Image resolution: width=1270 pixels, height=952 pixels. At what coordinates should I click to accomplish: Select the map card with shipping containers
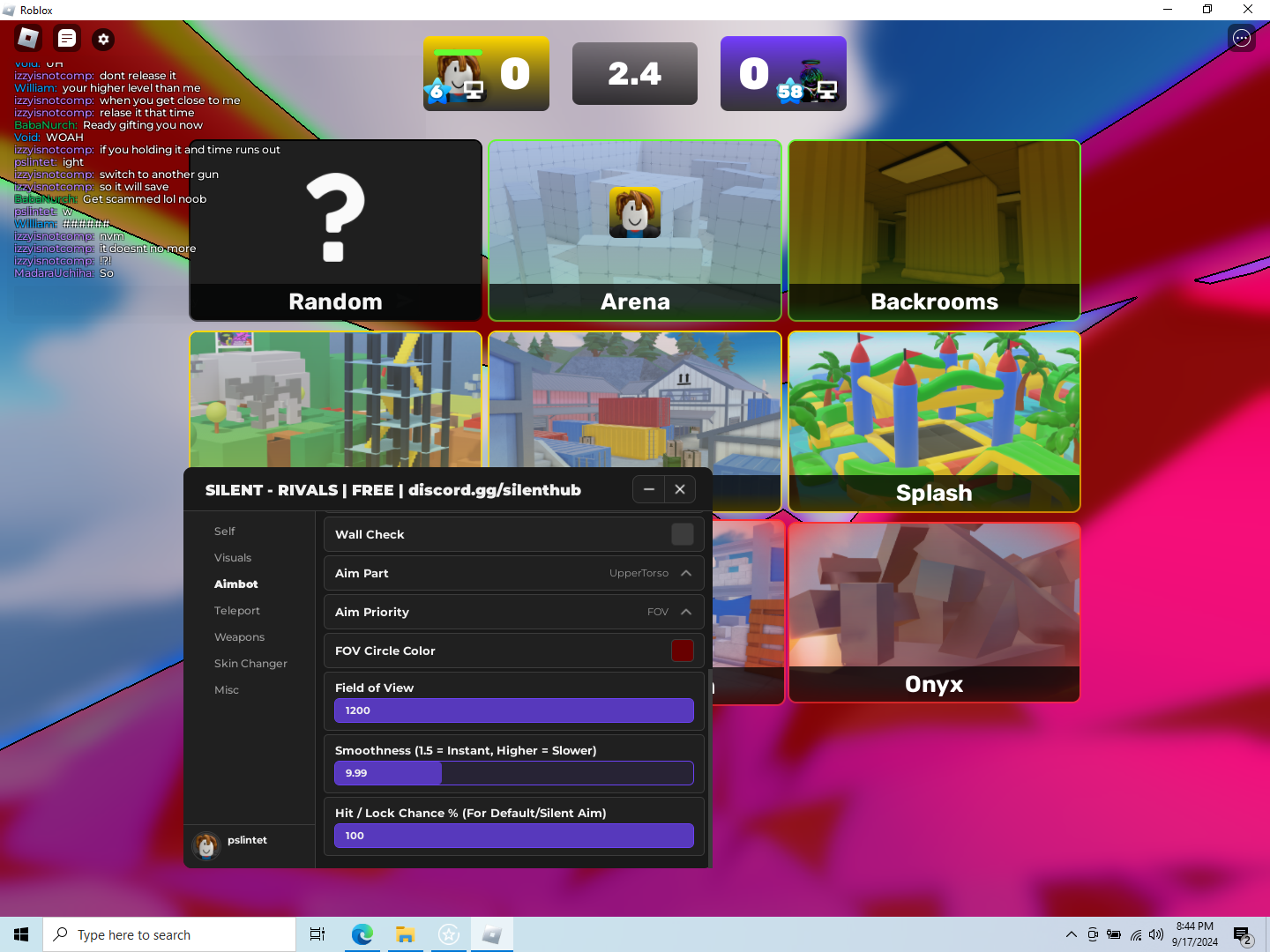635,399
